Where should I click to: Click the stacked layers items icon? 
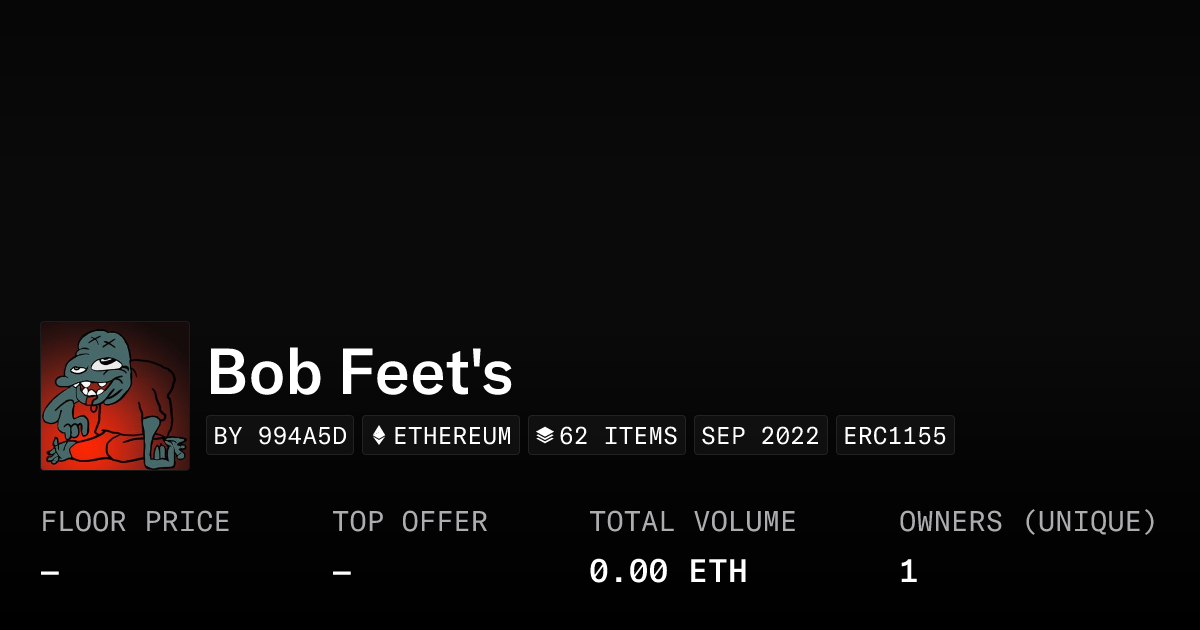click(544, 436)
